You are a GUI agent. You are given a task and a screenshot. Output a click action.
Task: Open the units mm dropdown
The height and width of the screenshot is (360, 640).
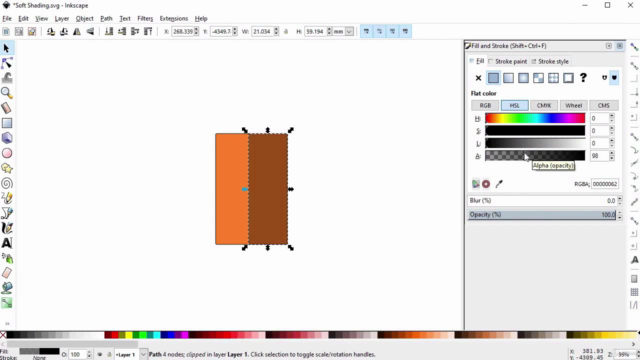coord(349,31)
